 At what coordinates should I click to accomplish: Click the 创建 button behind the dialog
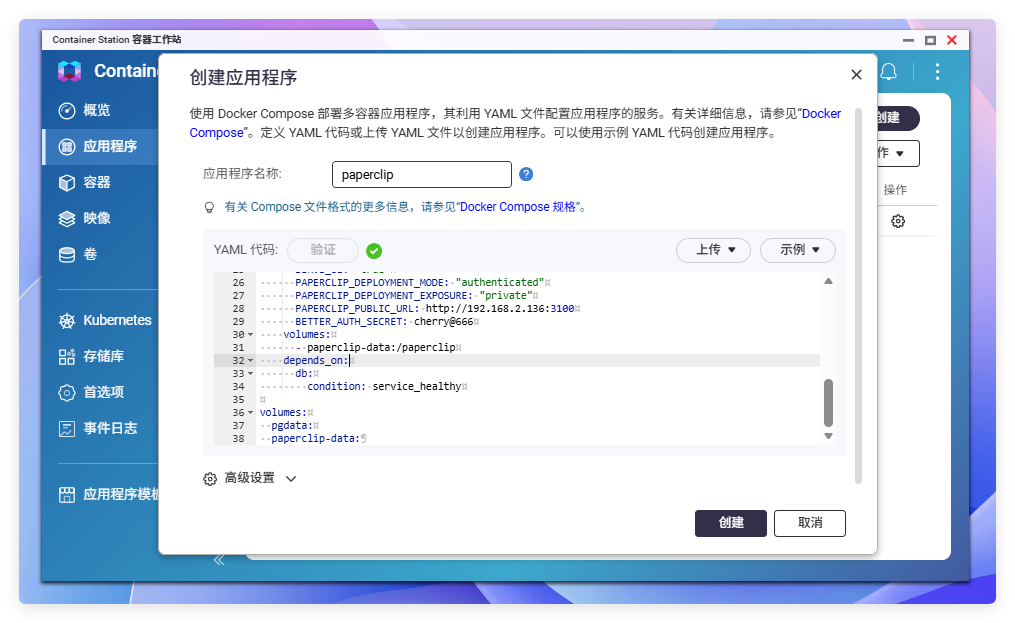[x=898, y=118]
